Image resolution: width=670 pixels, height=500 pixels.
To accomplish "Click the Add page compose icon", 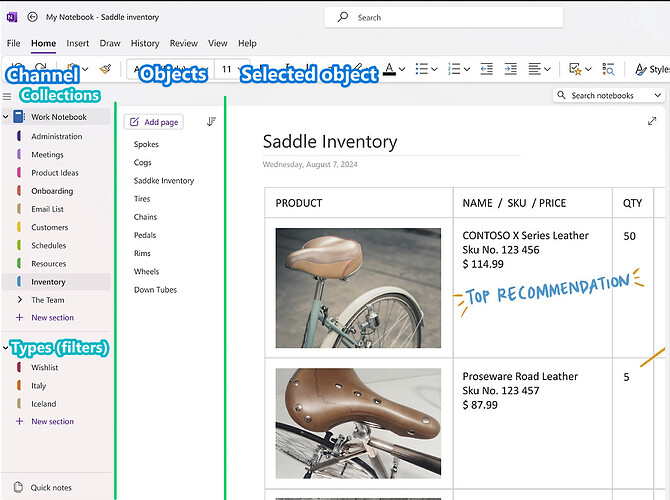I will coord(134,122).
